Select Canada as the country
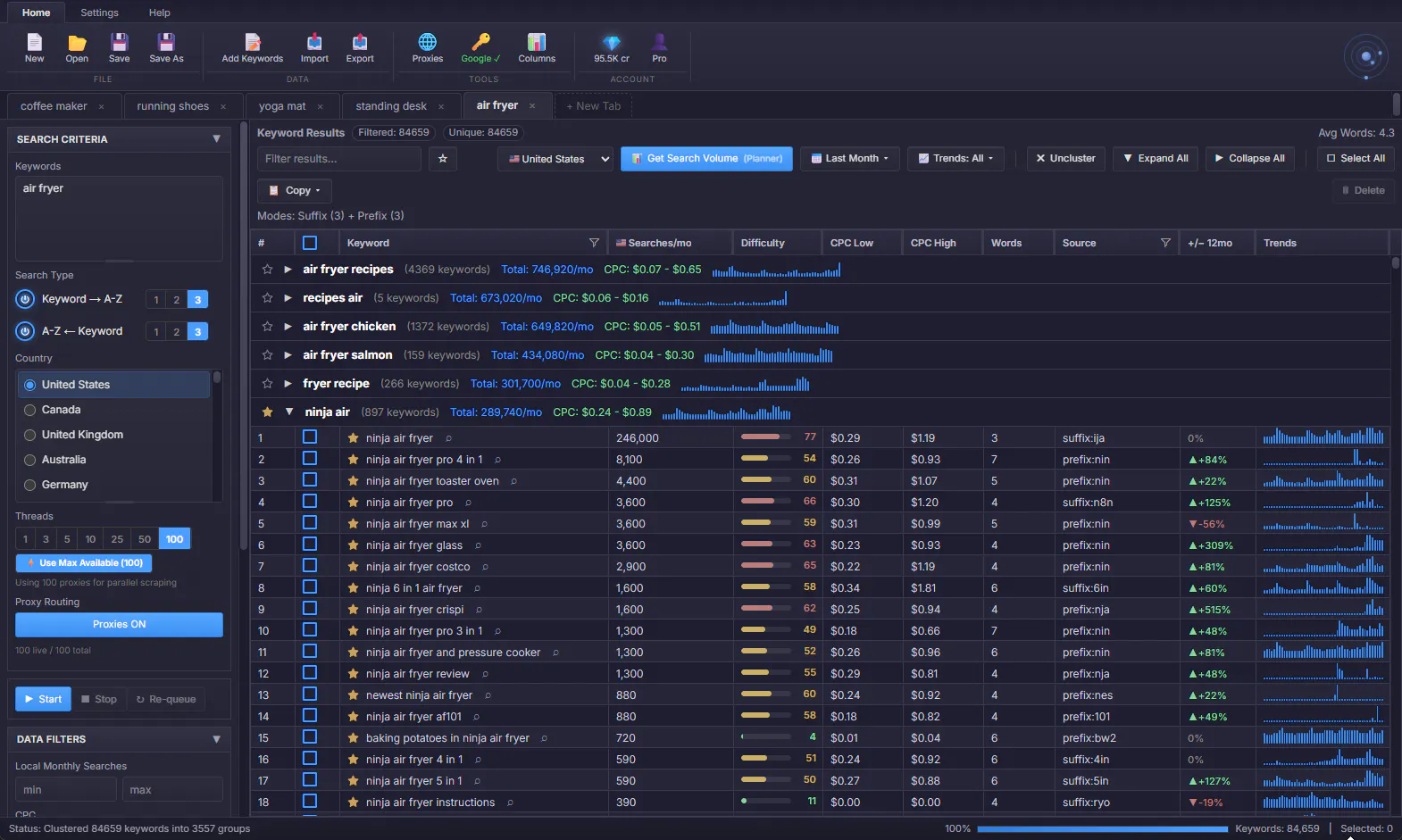 pos(114,410)
